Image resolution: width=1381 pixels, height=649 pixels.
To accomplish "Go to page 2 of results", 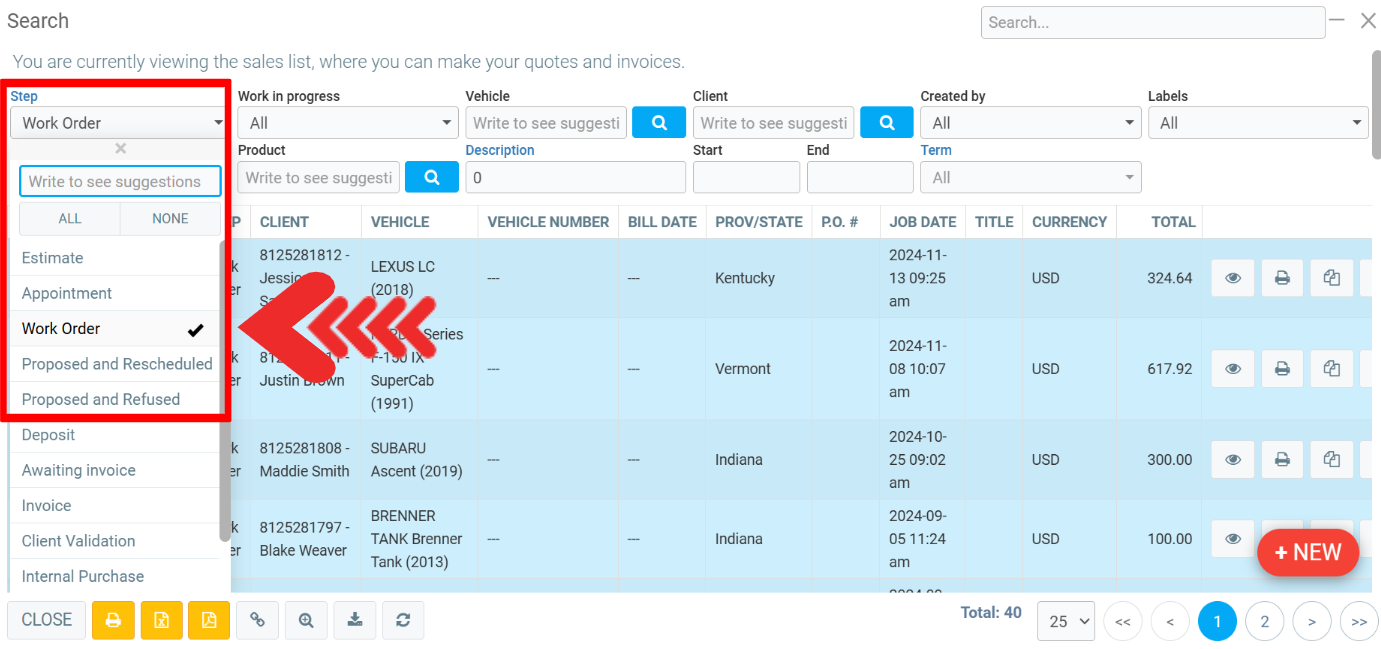I will [x=1264, y=621].
